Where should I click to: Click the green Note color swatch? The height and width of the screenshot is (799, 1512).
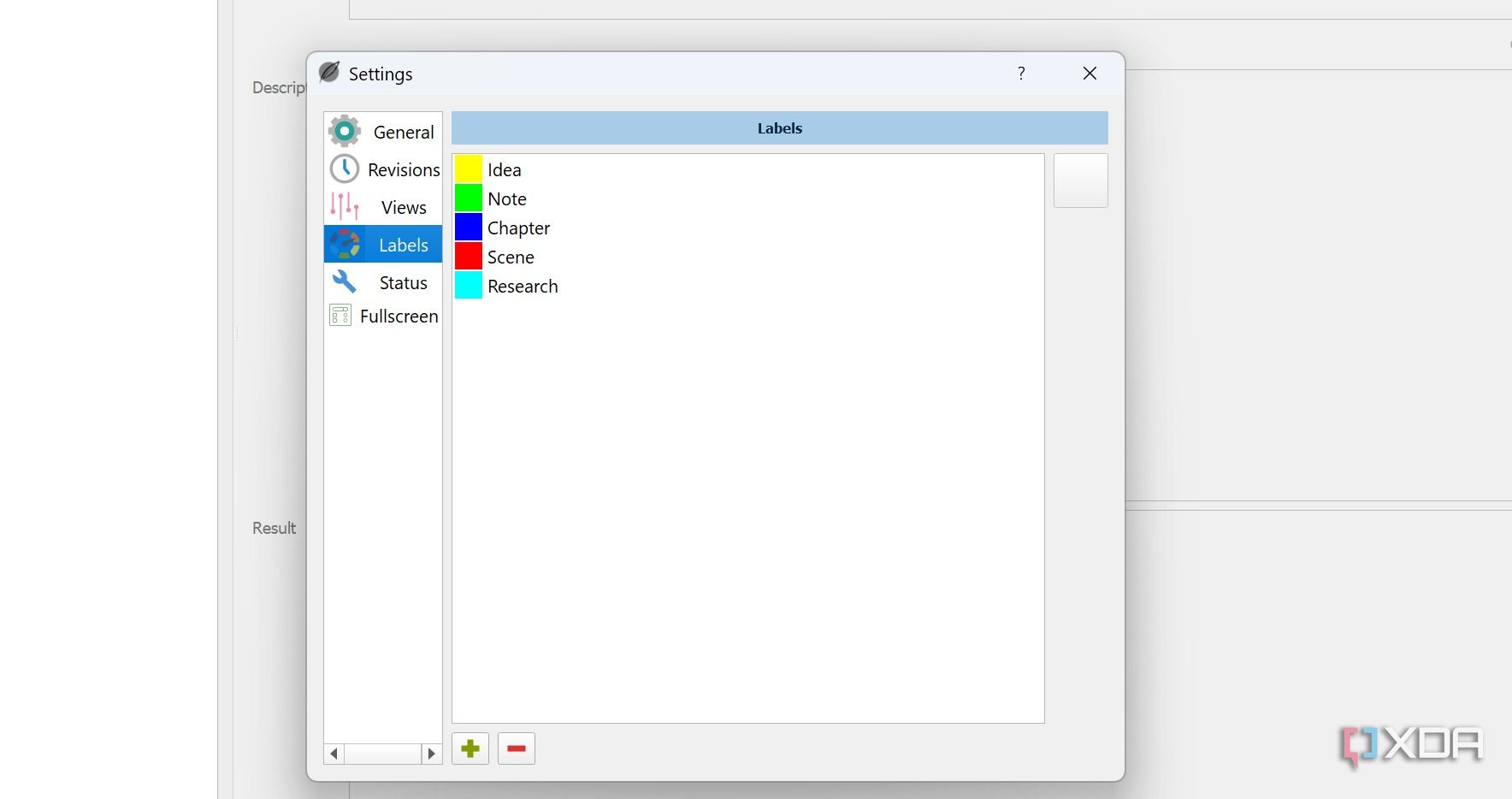click(469, 198)
